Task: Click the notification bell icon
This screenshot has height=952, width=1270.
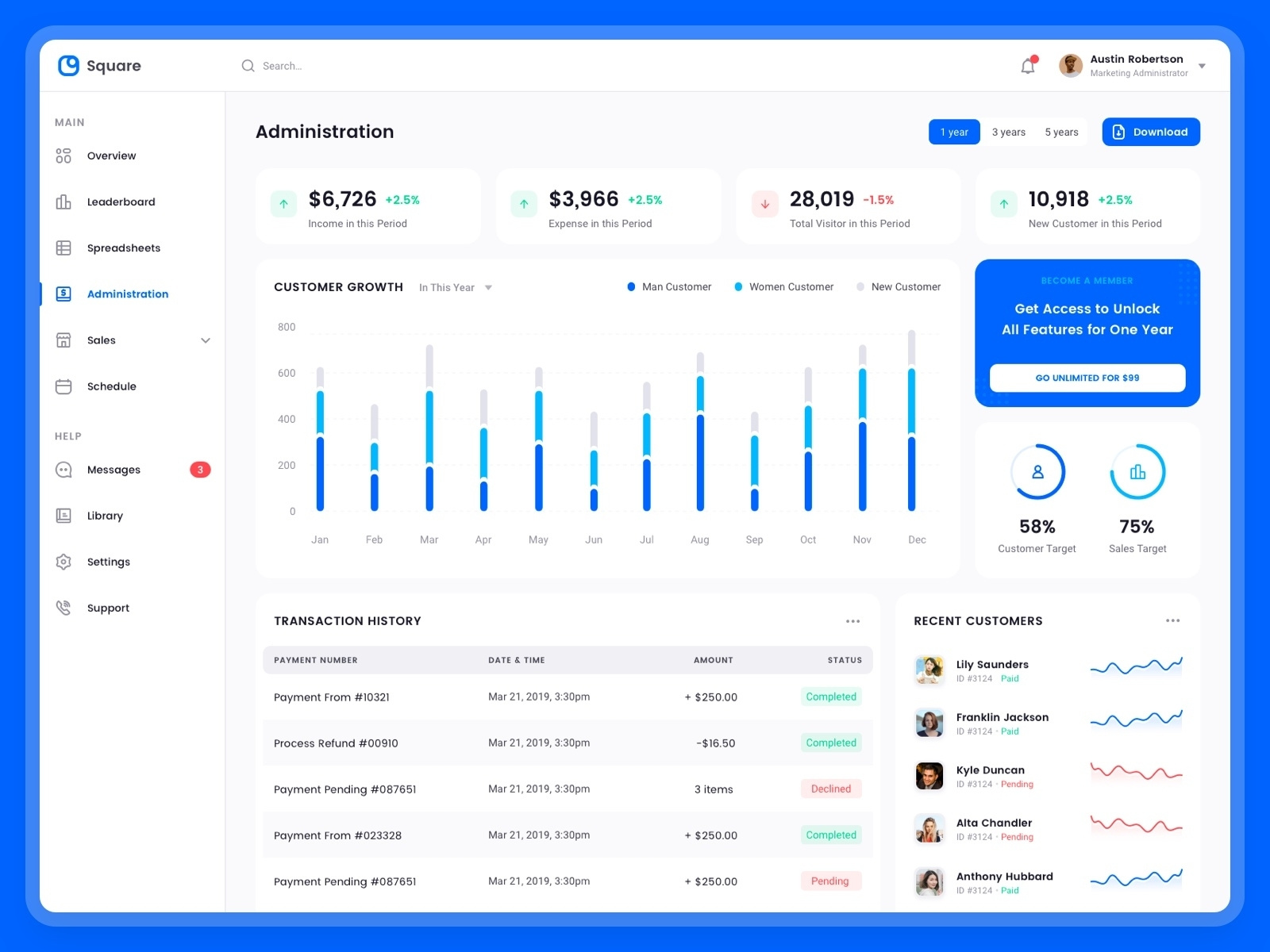Action: click(x=1027, y=66)
